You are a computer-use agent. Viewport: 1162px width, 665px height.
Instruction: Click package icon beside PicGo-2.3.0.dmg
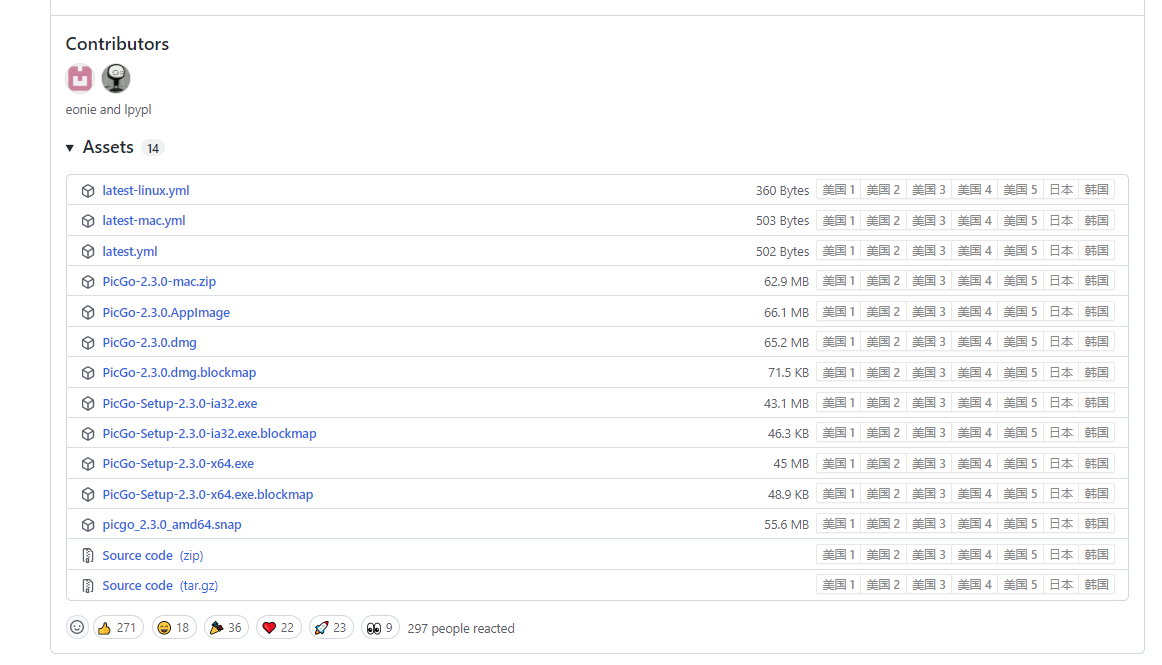[x=88, y=343]
